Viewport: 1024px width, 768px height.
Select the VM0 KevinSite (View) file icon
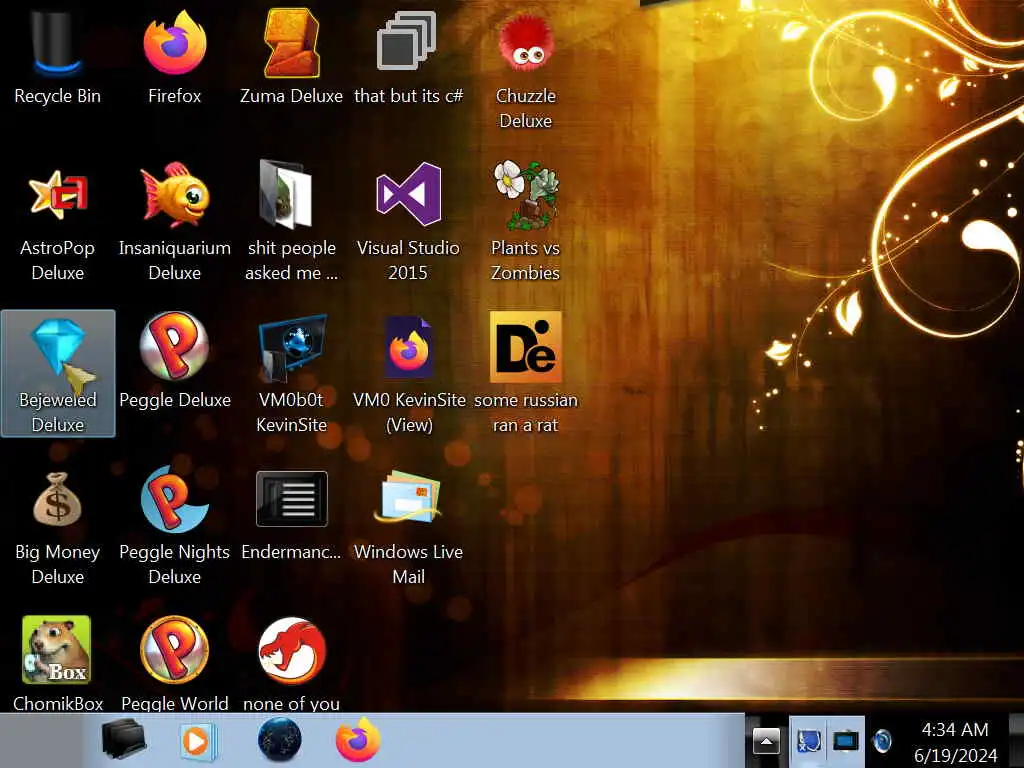point(409,347)
